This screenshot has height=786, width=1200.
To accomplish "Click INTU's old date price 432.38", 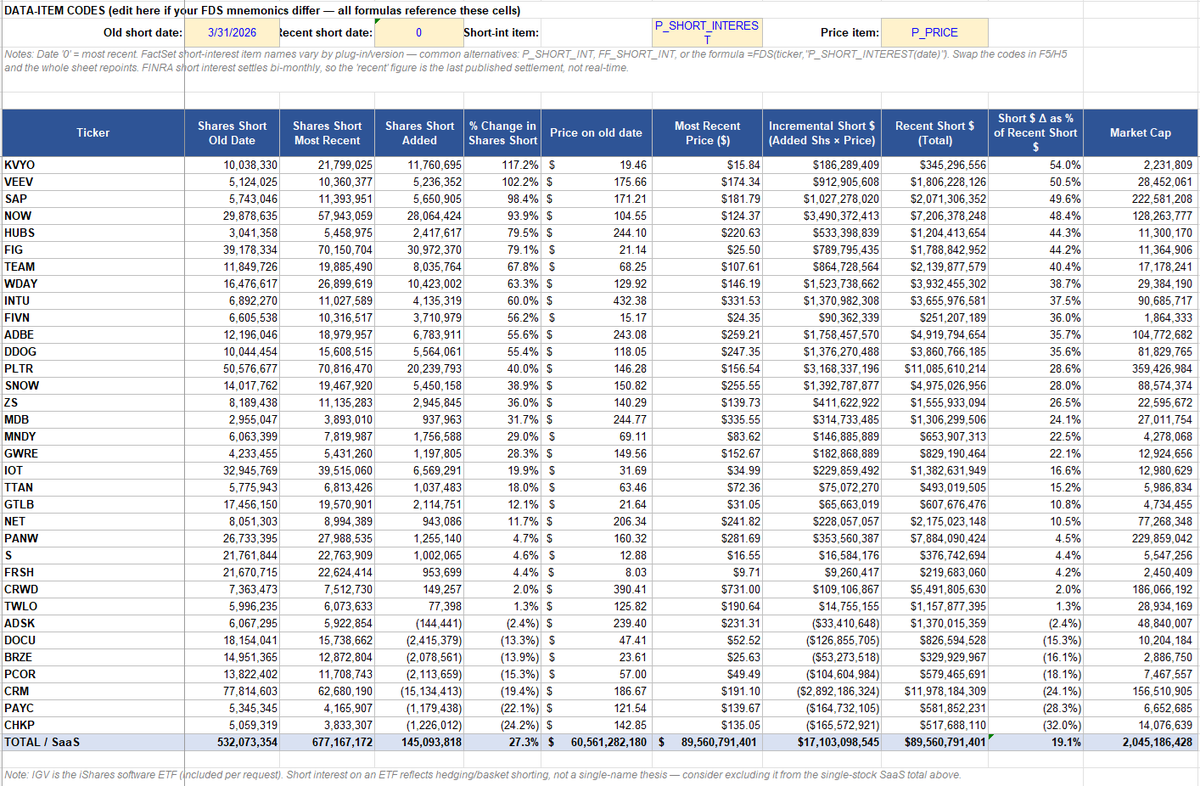I will pos(596,301).
